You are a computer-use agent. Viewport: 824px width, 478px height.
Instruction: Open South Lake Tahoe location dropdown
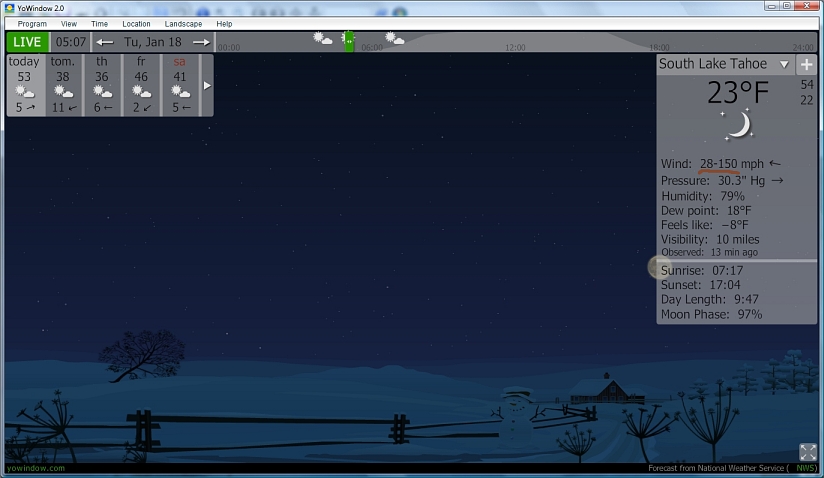[784, 64]
